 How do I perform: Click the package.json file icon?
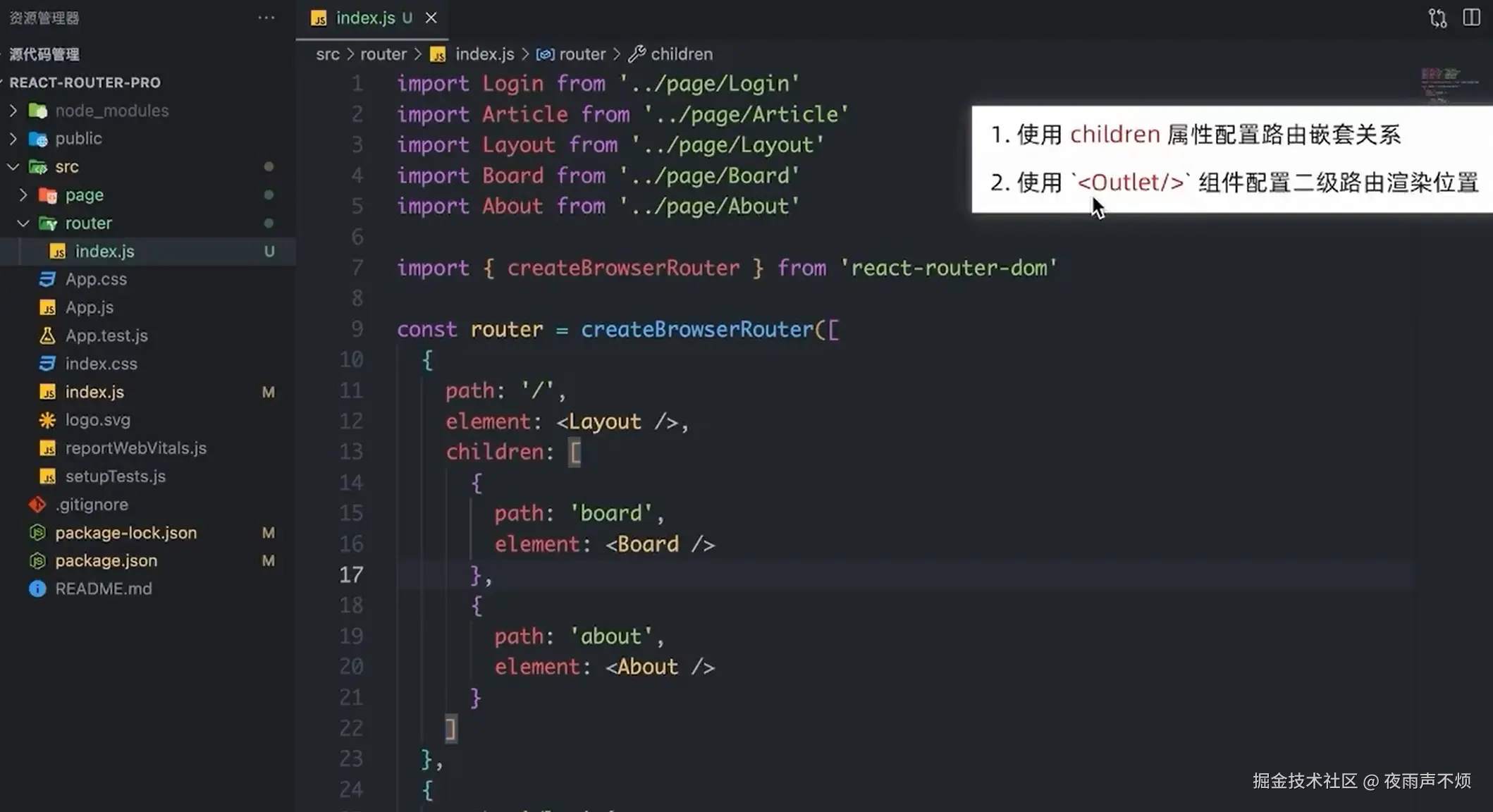click(37, 561)
